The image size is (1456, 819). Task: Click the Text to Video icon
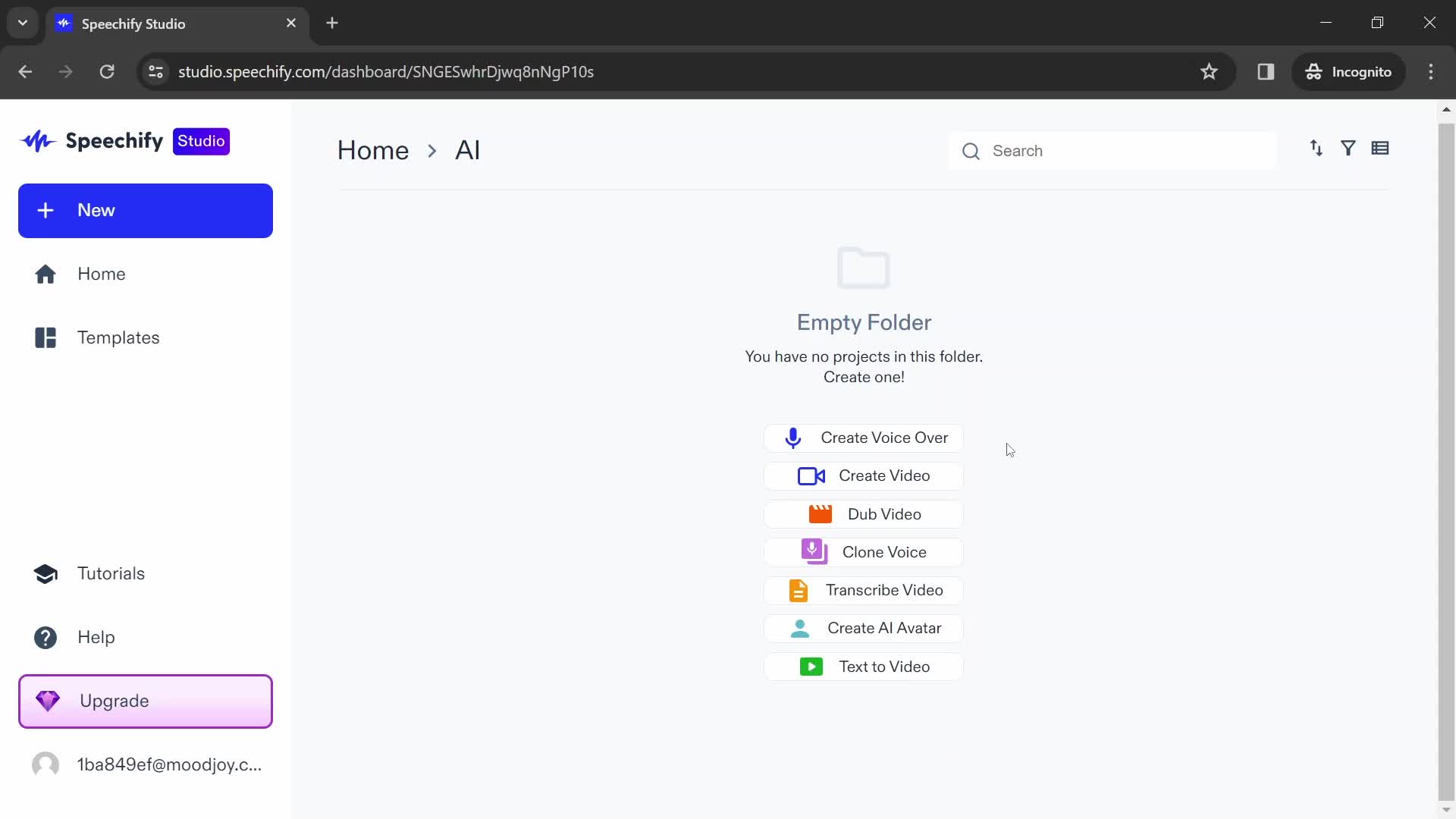[x=811, y=666]
